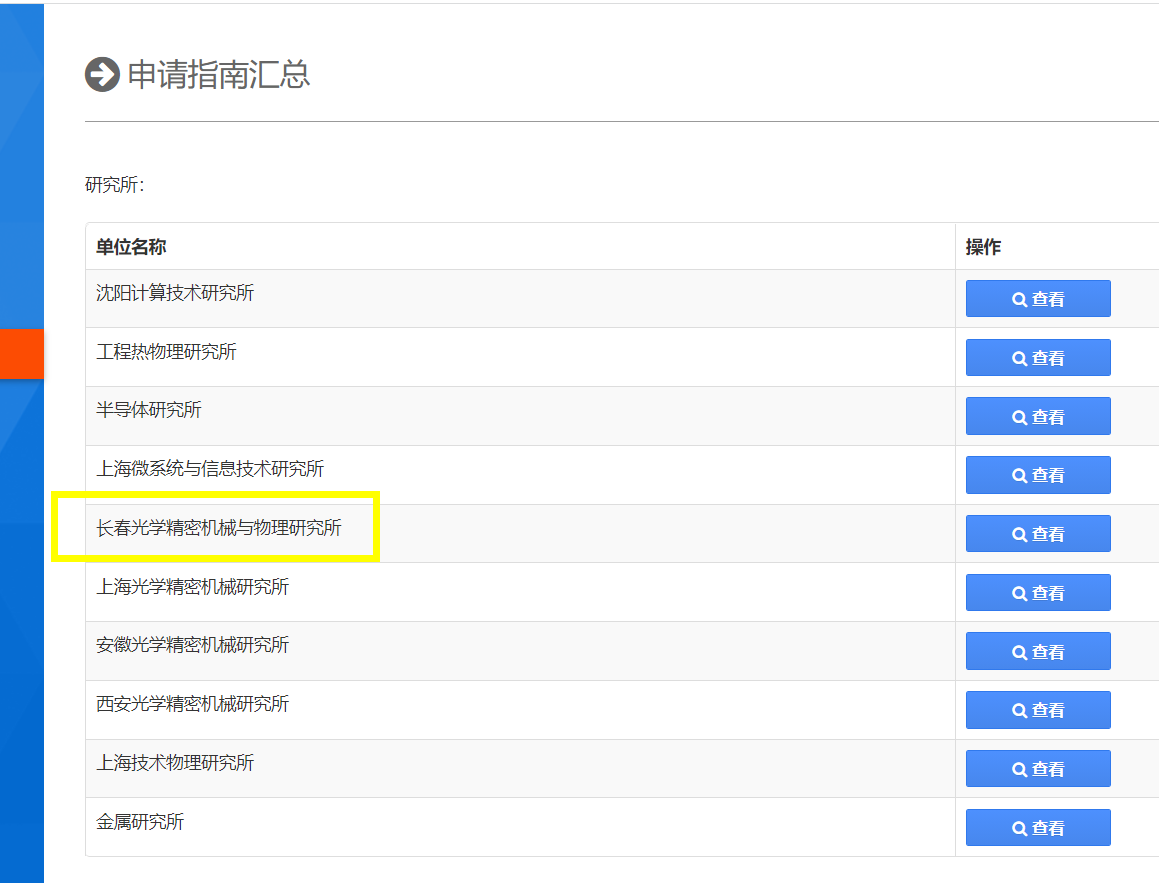Click the 操作 column header
The width and height of the screenshot is (1159, 883).
[x=983, y=247]
